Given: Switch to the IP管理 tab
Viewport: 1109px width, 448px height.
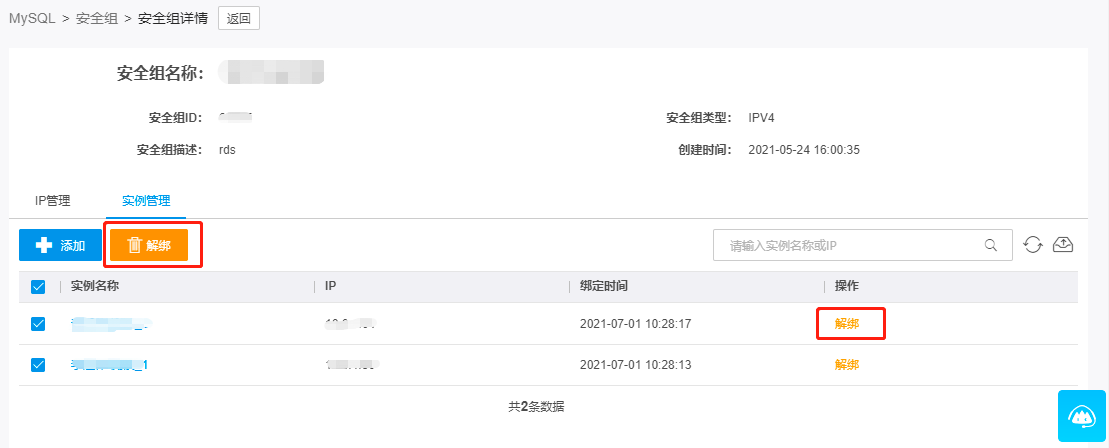Looking at the screenshot, I should point(53,201).
